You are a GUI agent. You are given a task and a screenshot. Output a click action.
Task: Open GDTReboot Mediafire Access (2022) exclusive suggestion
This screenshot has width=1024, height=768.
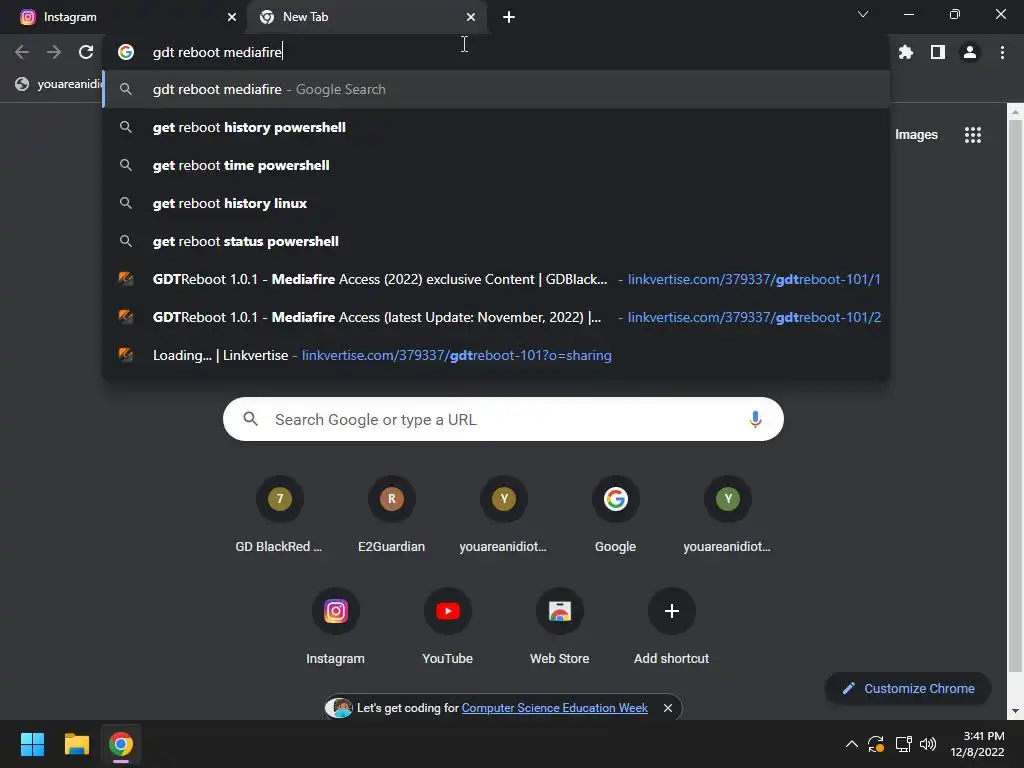pyautogui.click(x=496, y=279)
